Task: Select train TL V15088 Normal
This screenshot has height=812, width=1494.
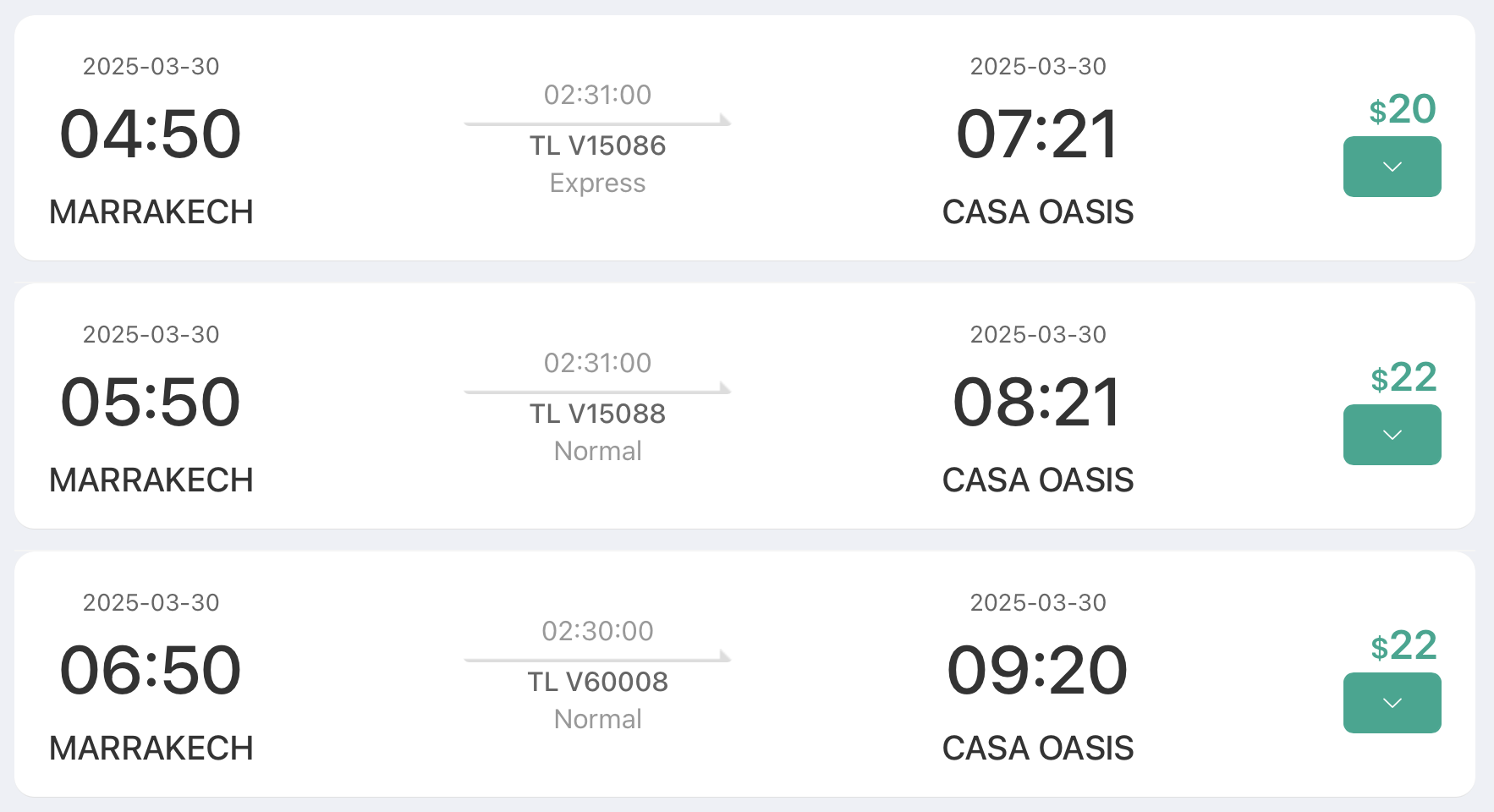Action: click(597, 414)
